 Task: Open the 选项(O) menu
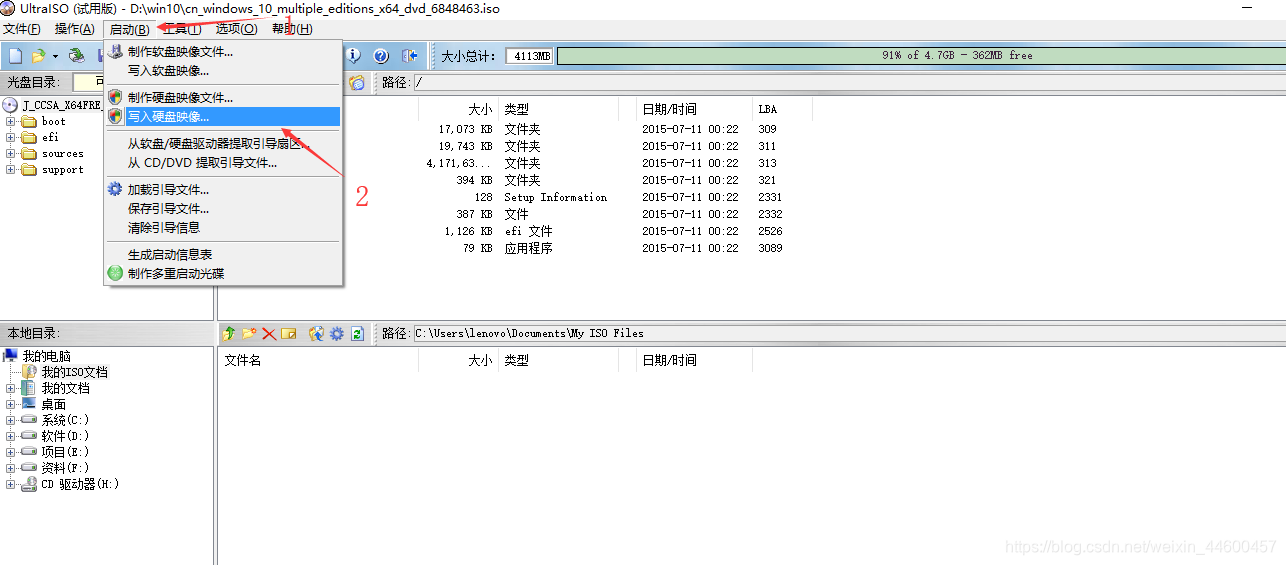237,29
